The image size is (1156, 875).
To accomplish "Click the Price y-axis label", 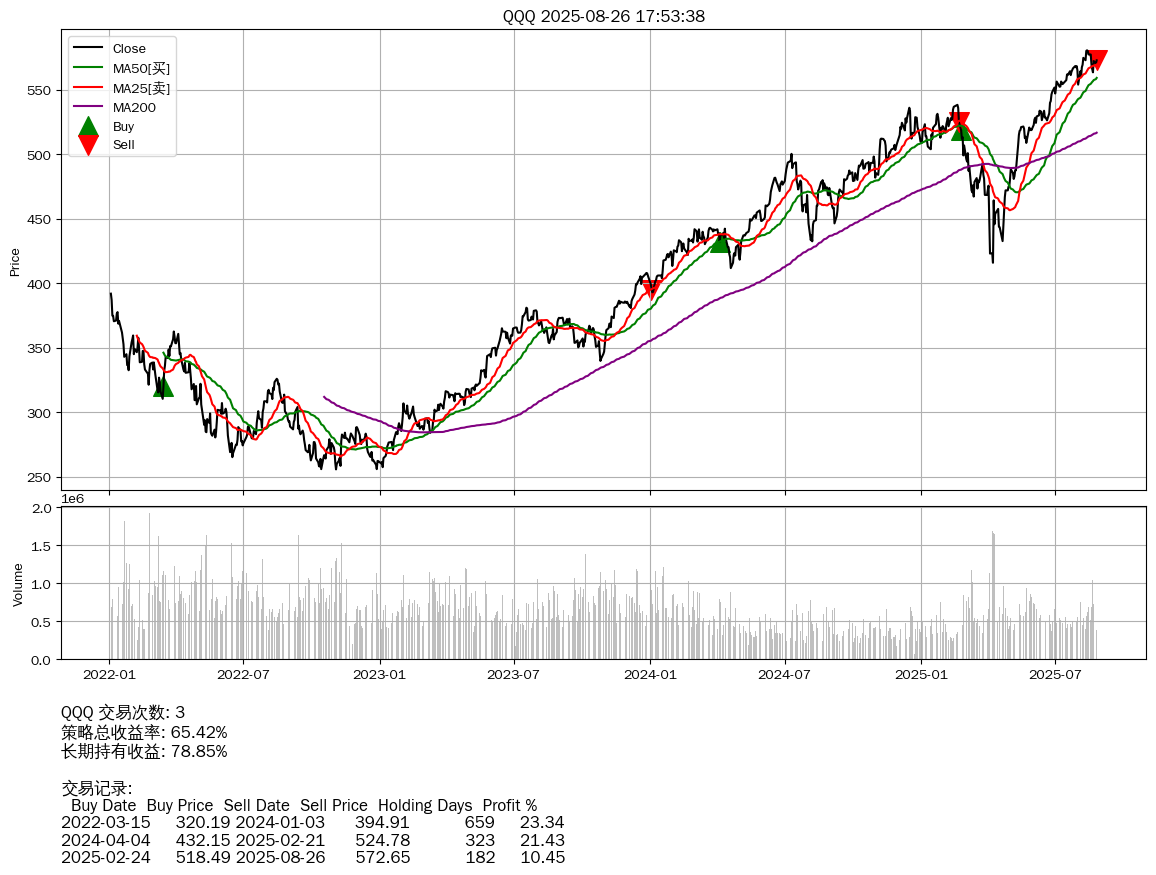I will (15, 262).
